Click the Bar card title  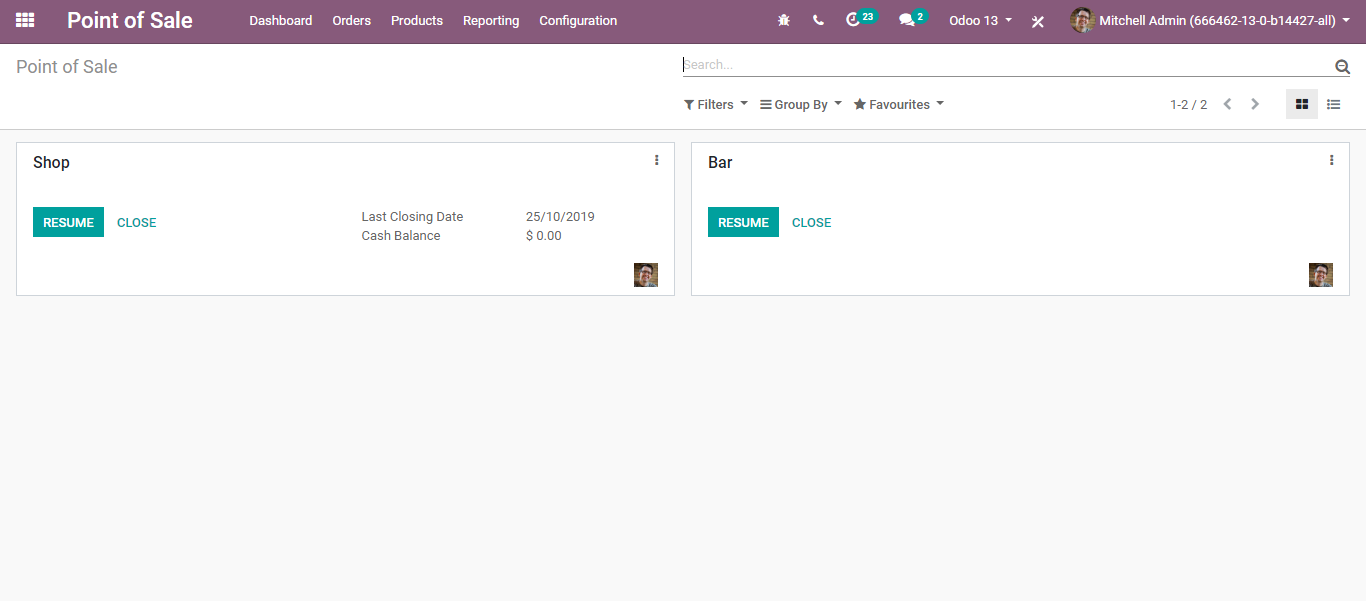(720, 162)
